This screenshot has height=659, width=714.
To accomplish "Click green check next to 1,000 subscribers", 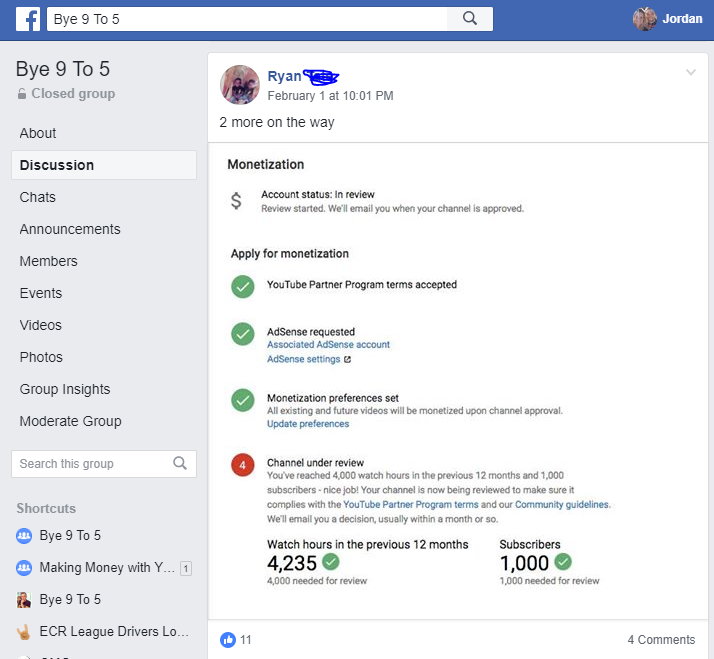I will tap(563, 562).
